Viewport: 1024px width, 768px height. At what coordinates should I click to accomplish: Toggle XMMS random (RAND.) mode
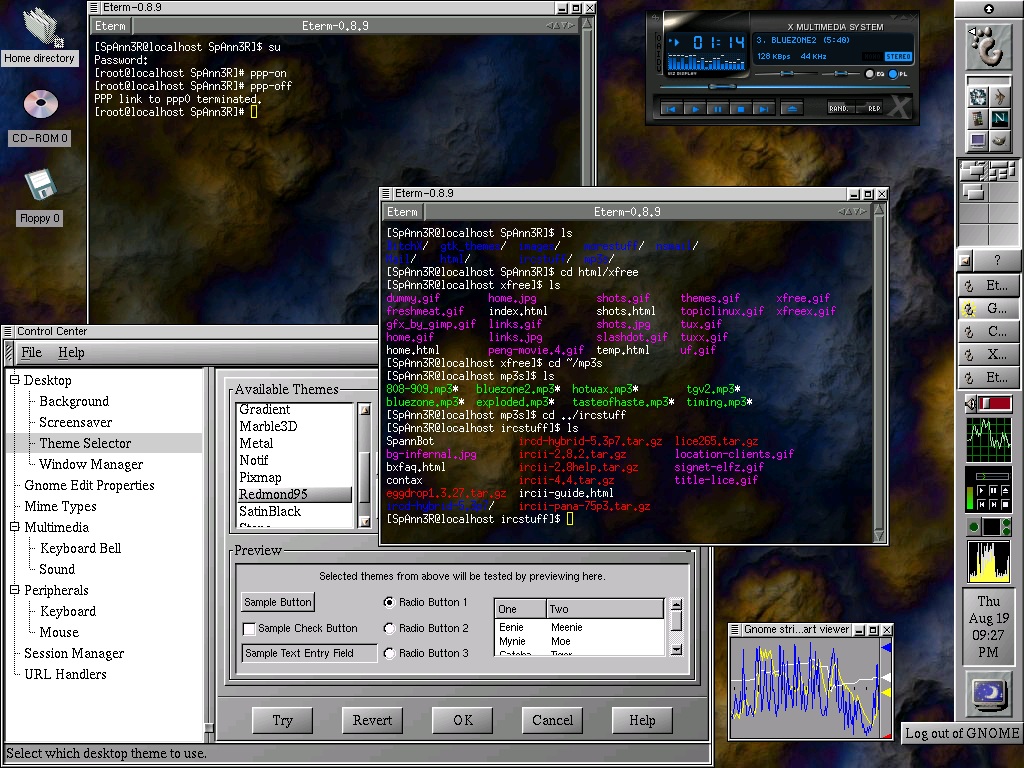[839, 108]
